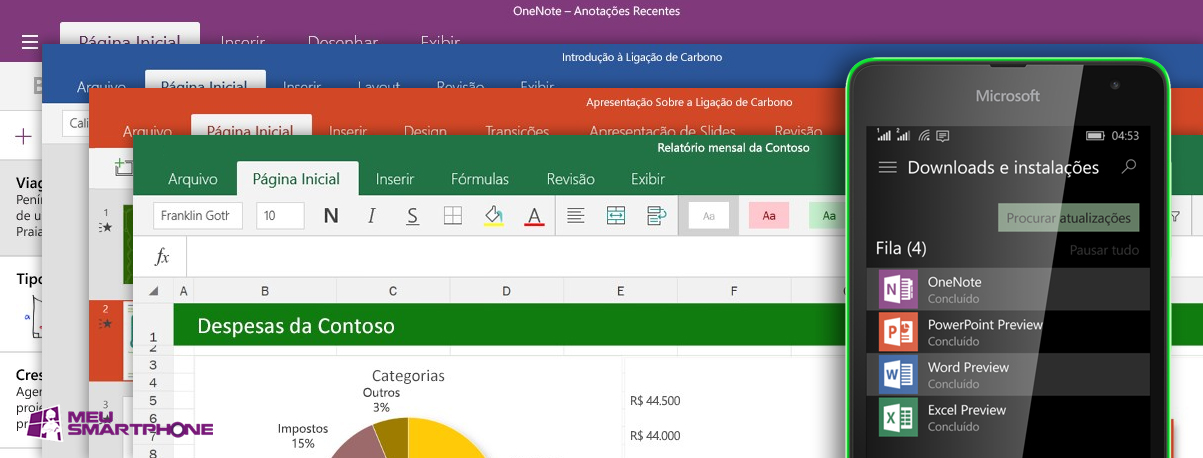Image resolution: width=1203 pixels, height=458 pixels.
Task: Click the Despesas da Contoso title cell
Action: click(295, 325)
